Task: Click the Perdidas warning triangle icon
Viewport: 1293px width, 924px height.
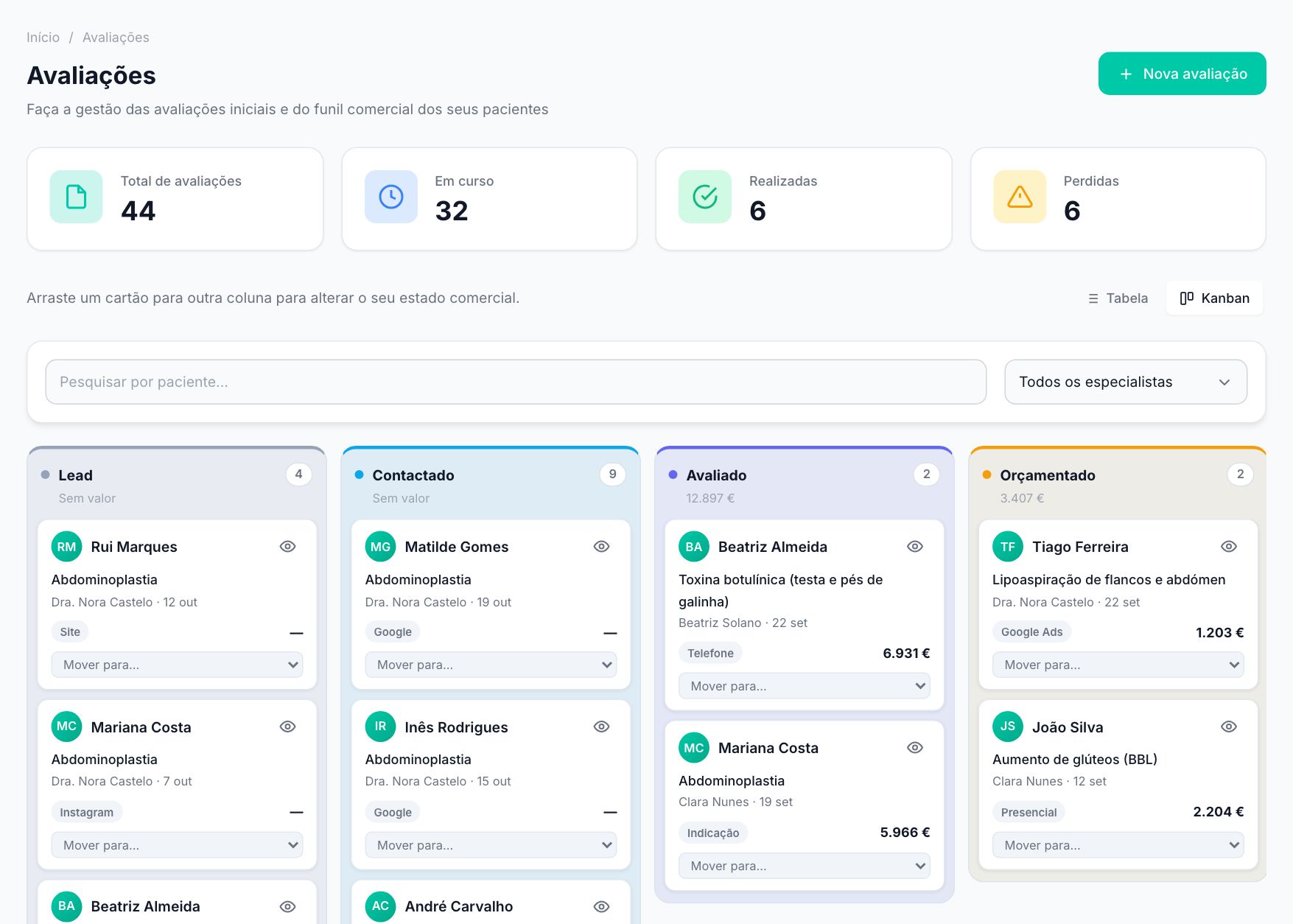Action: 1020,197
